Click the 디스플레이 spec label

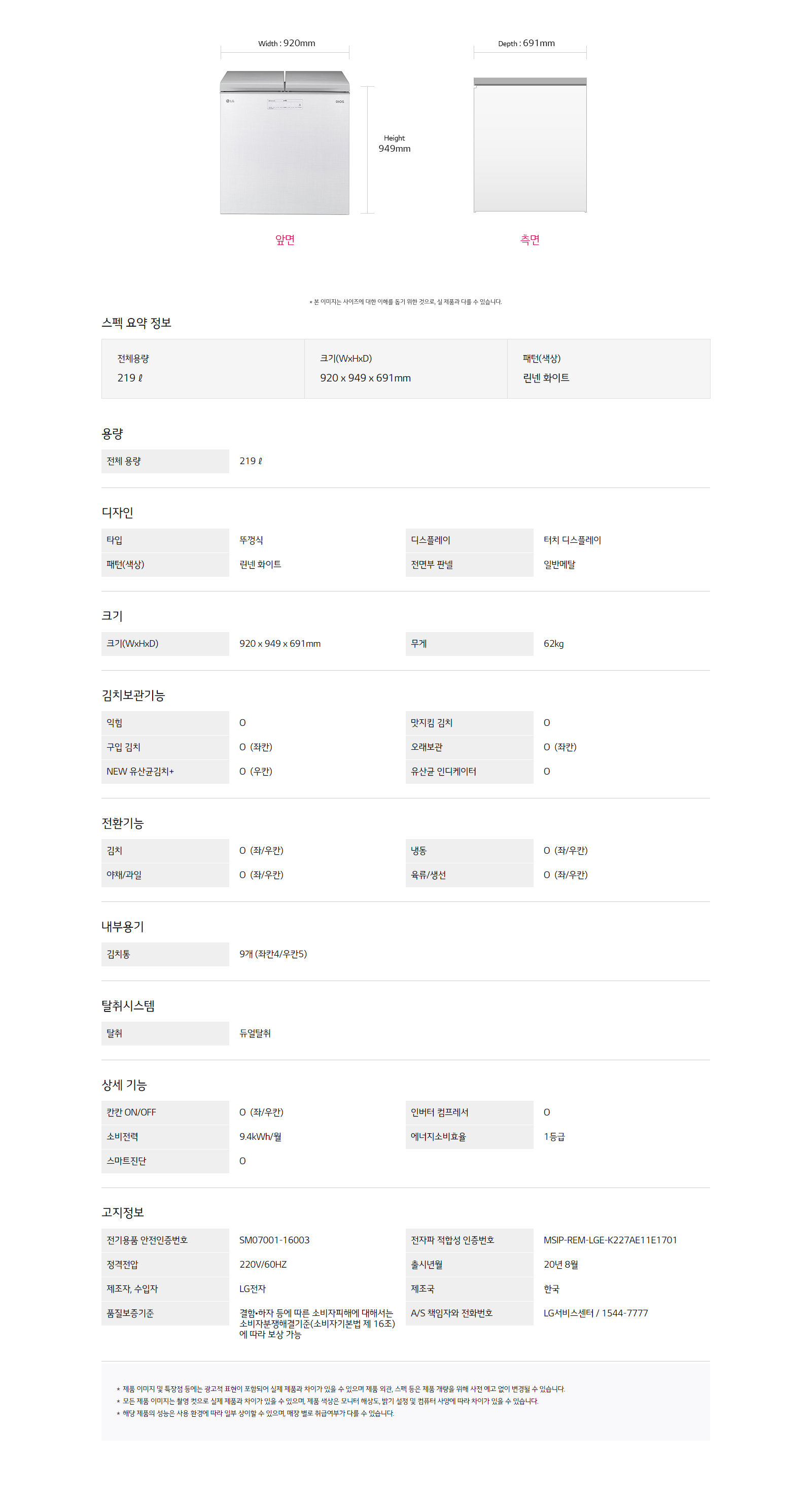point(431,540)
